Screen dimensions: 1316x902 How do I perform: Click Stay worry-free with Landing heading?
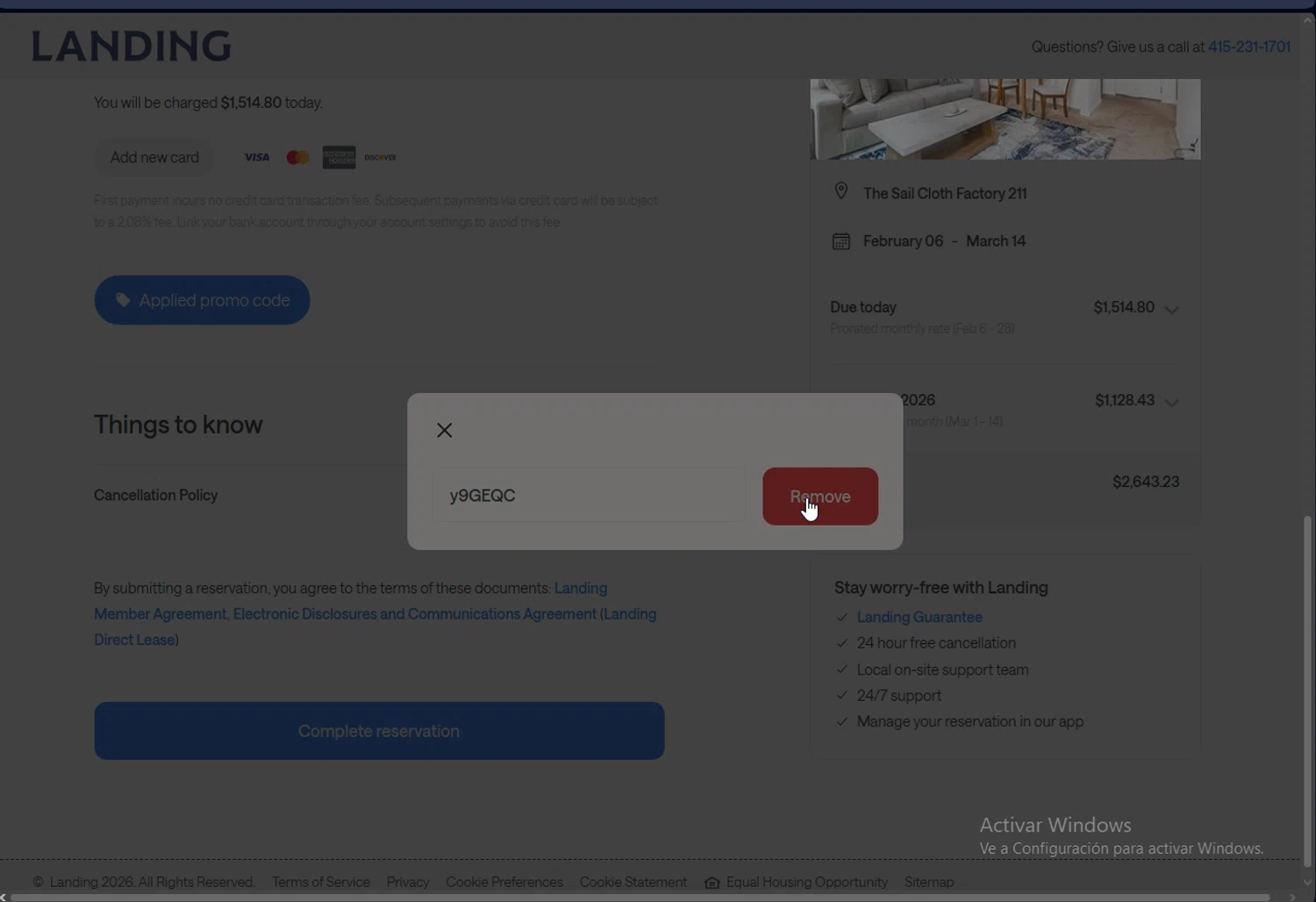941,588
